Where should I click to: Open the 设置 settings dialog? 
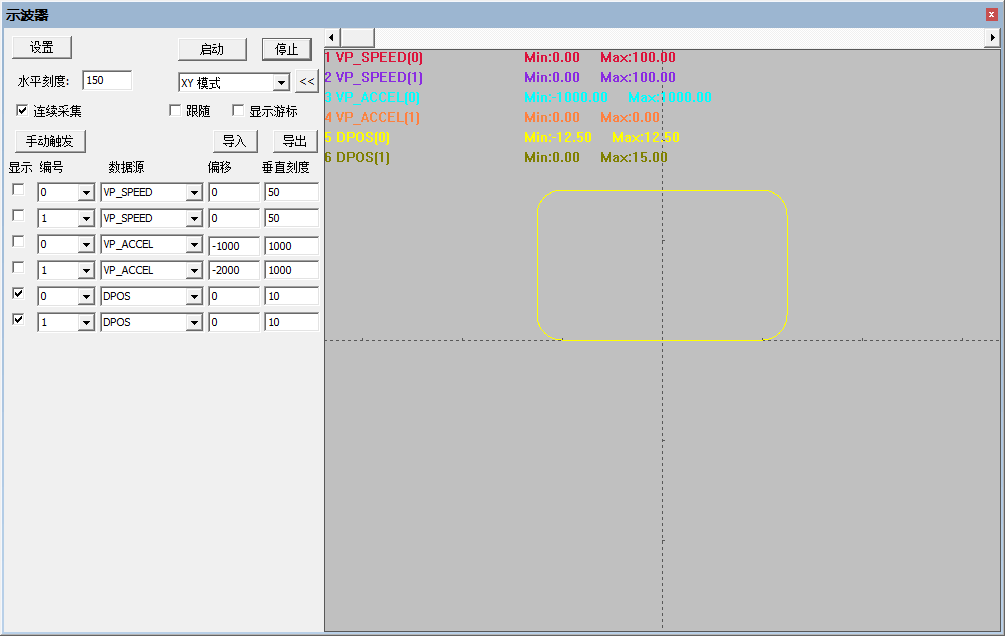[x=41, y=47]
